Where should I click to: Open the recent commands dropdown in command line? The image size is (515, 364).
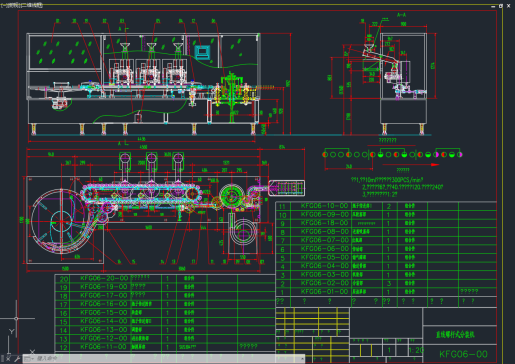coord(29,359)
